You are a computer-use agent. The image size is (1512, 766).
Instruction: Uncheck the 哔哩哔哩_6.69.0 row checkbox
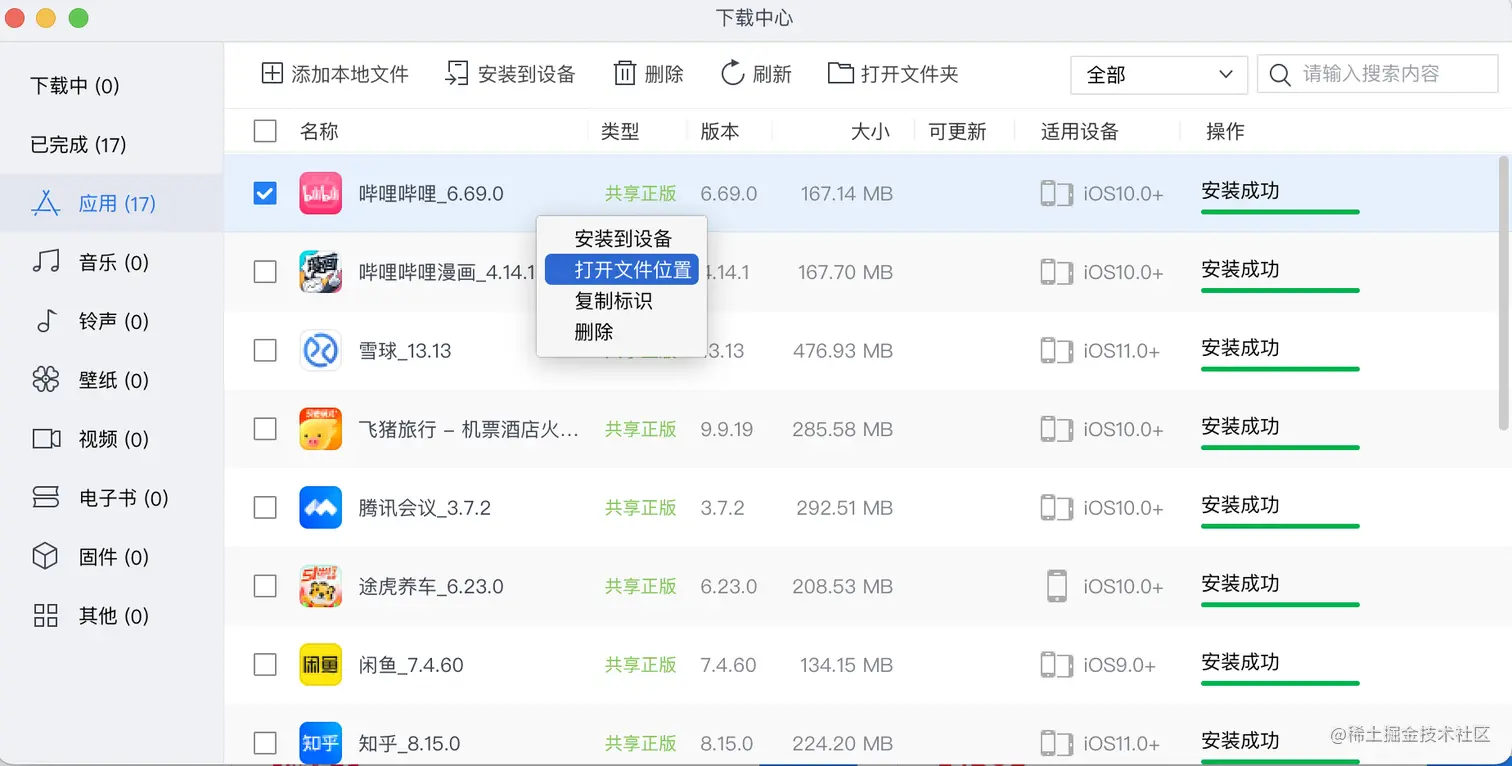coord(264,193)
